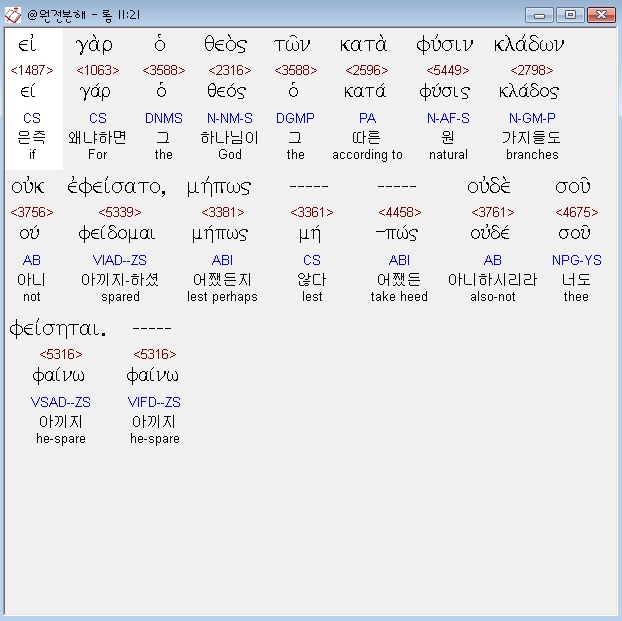Image resolution: width=622 pixels, height=621 pixels.
Task: Click the Greek word σοῦ
Action: click(x=573, y=186)
